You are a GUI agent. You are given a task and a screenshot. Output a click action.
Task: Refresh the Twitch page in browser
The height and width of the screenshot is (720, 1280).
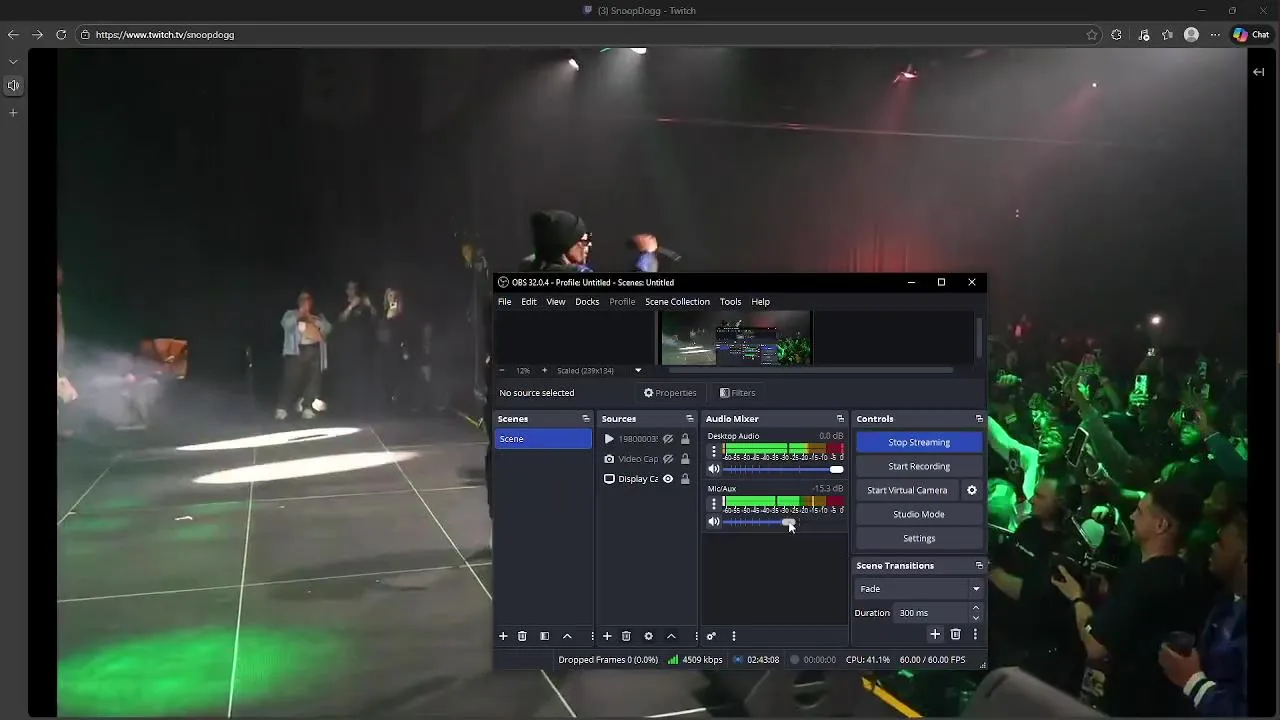61,34
